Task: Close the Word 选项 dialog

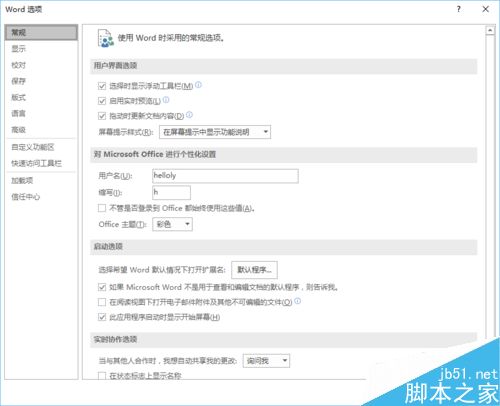Action: tap(486, 9)
